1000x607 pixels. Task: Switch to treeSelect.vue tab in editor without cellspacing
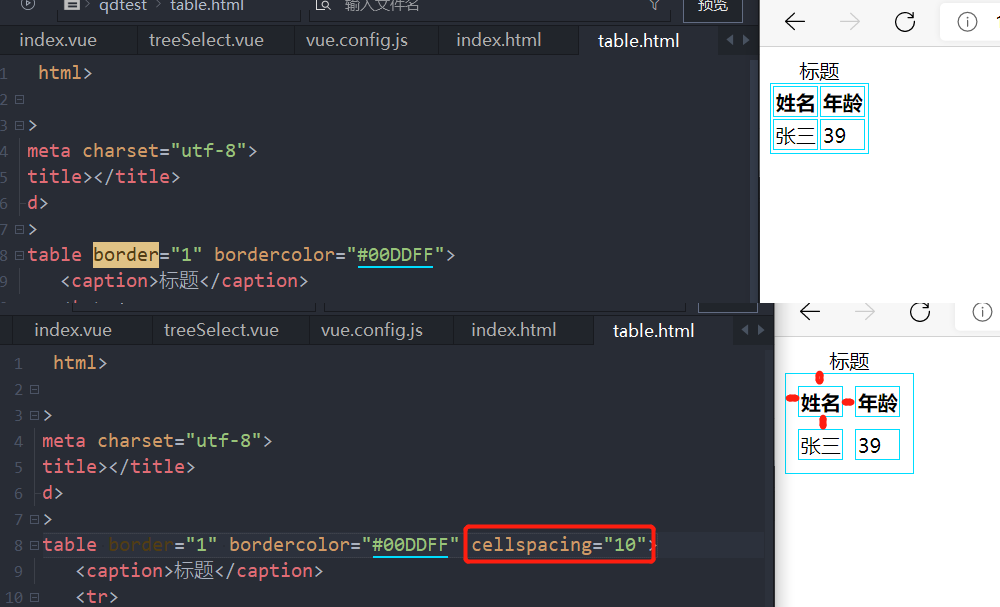[x=207, y=40]
